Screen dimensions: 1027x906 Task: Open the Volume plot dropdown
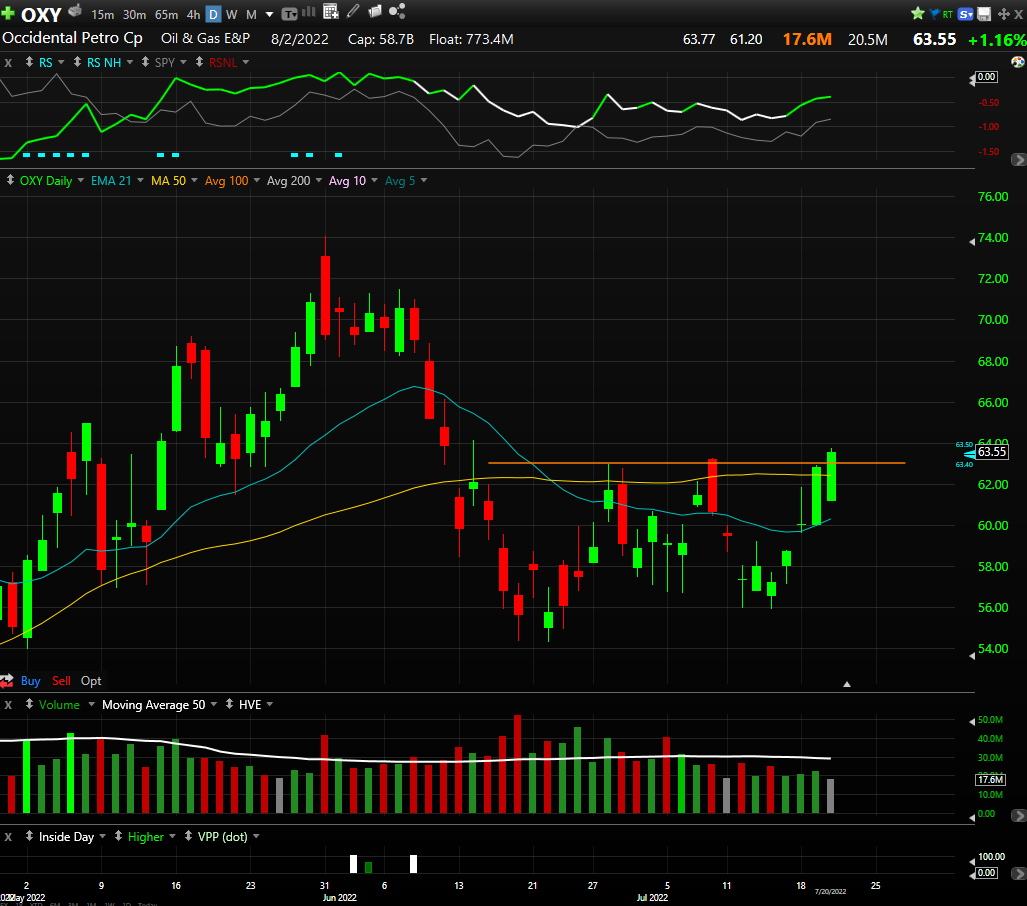(91, 705)
